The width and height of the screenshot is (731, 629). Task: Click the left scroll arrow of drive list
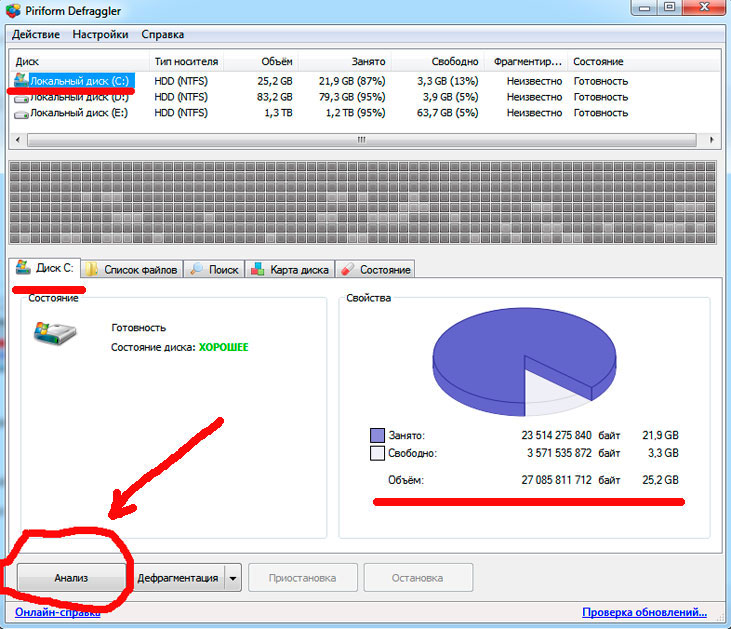click(18, 140)
